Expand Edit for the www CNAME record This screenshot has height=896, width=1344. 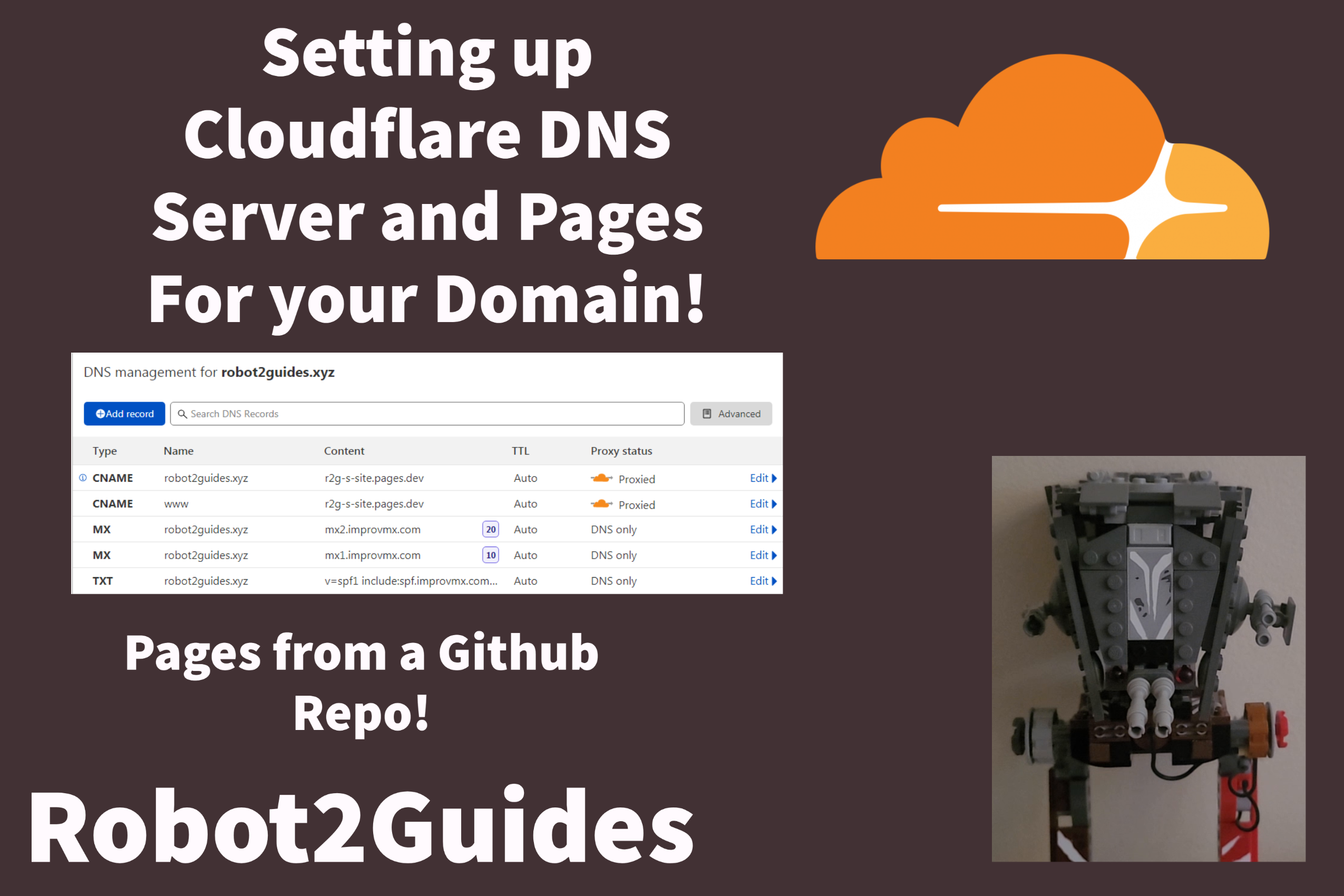click(x=763, y=504)
